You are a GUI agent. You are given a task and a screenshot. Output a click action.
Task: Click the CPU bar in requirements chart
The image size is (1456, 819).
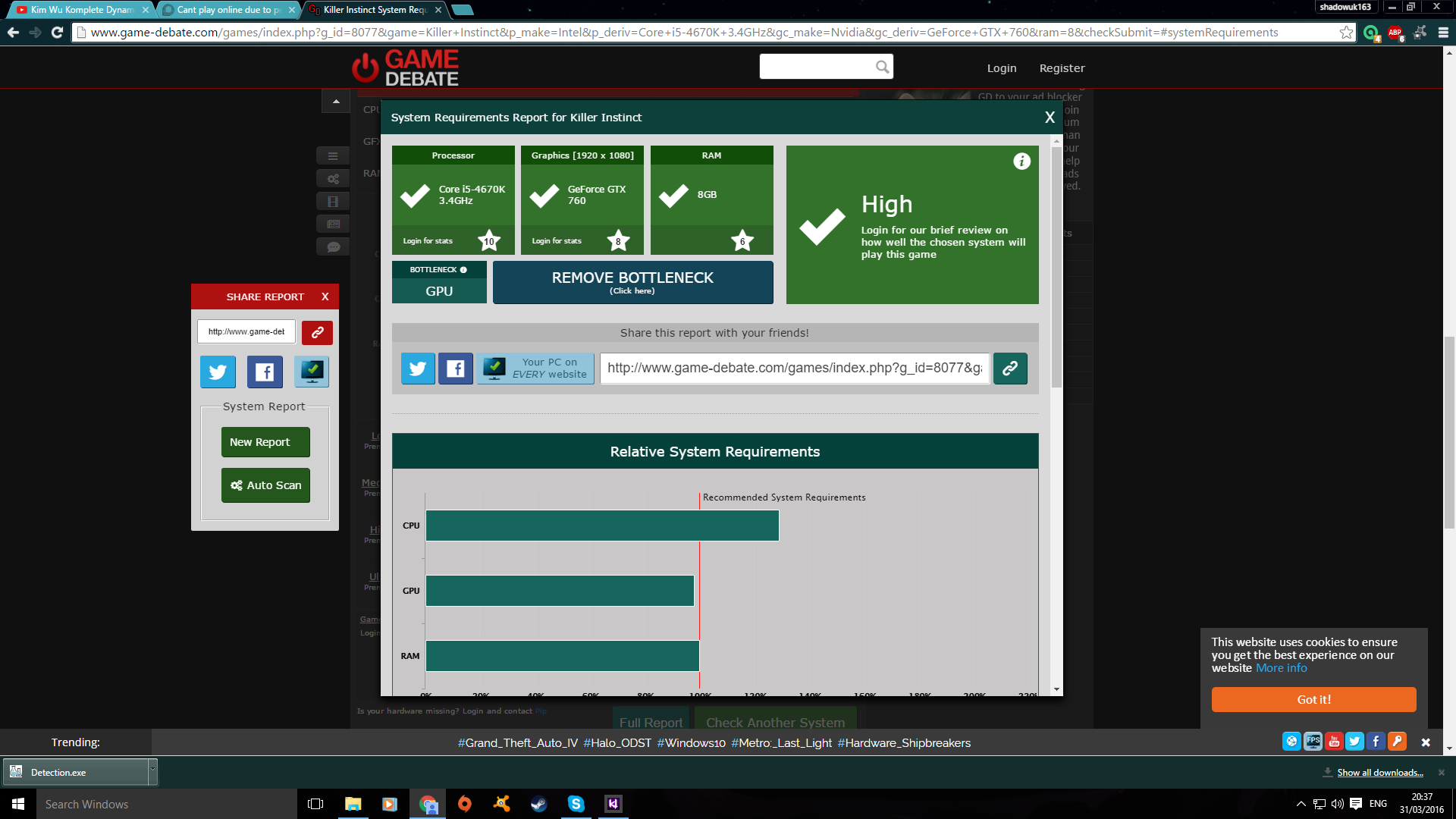(x=602, y=526)
